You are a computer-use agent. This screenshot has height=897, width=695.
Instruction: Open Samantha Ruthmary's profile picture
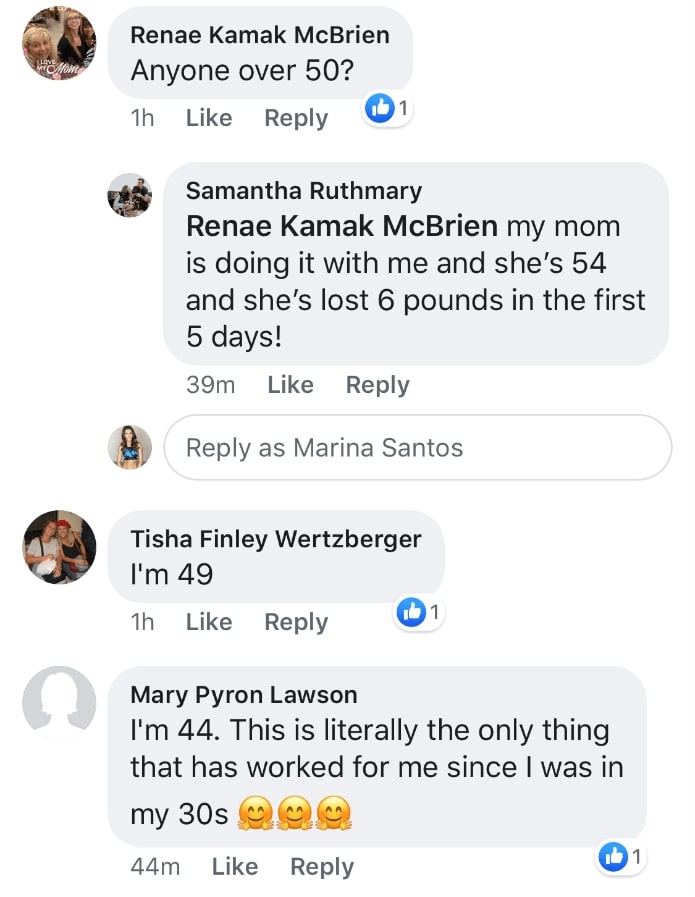130,194
